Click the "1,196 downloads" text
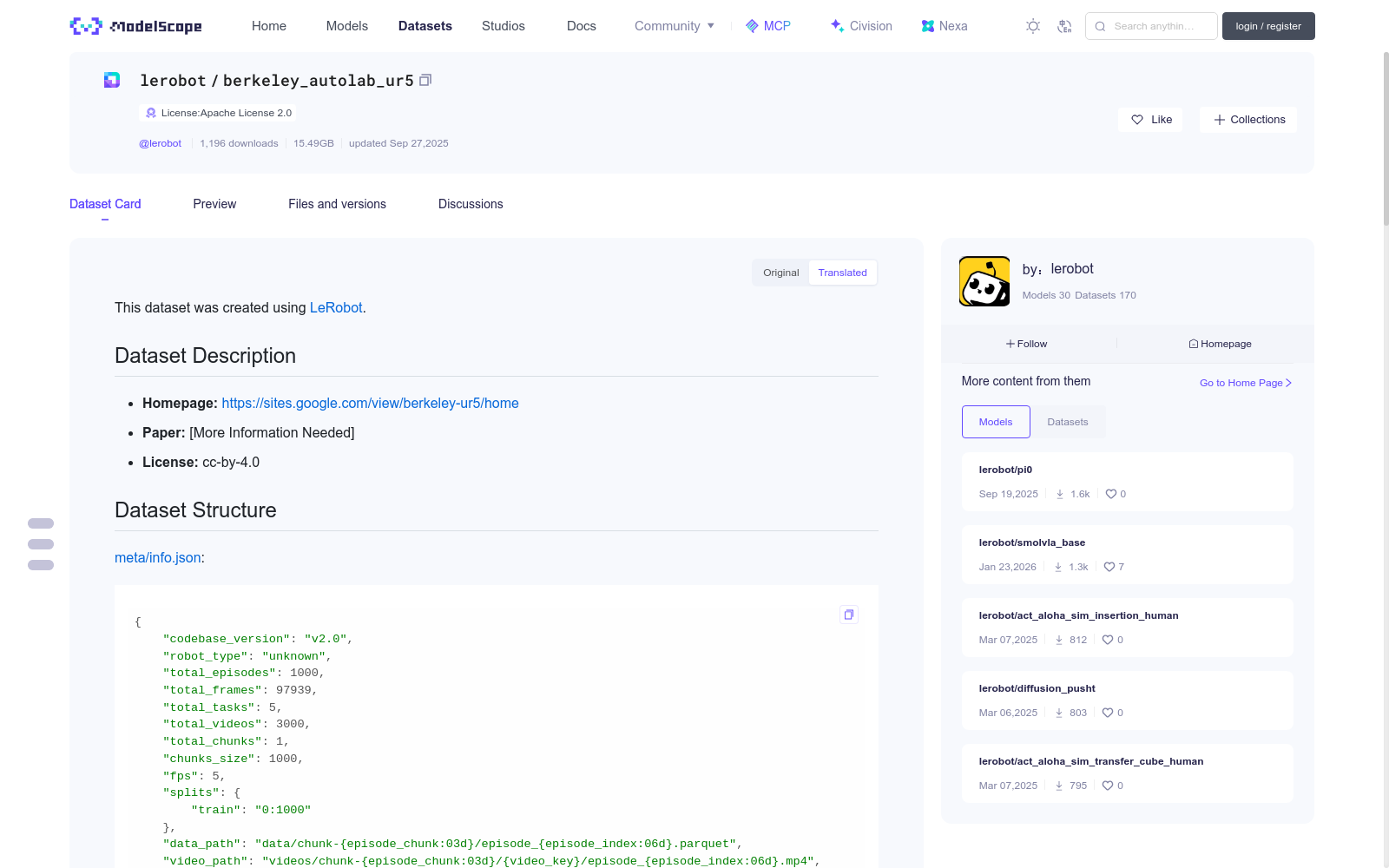This screenshot has height=868, width=1389. [239, 143]
